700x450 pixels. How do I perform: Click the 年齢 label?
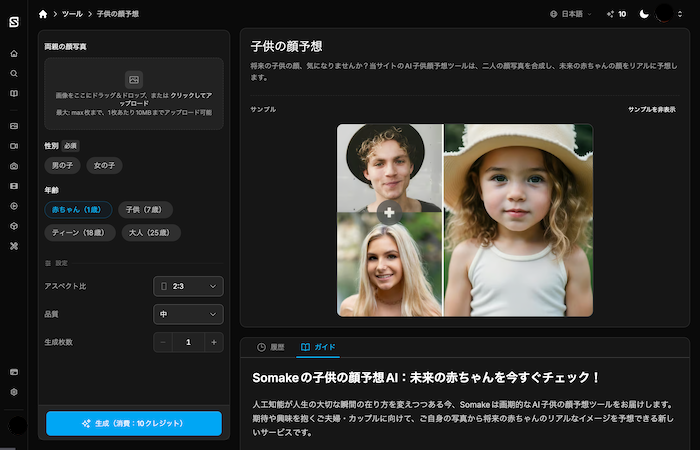click(51, 191)
